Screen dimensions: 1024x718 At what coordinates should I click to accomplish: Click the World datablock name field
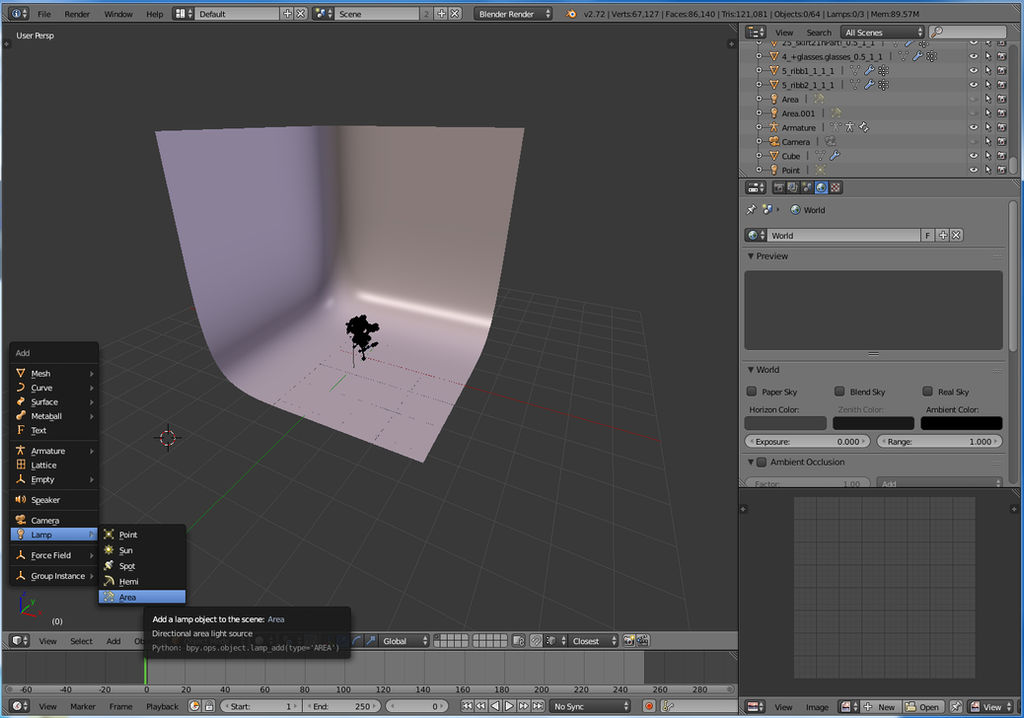click(844, 235)
